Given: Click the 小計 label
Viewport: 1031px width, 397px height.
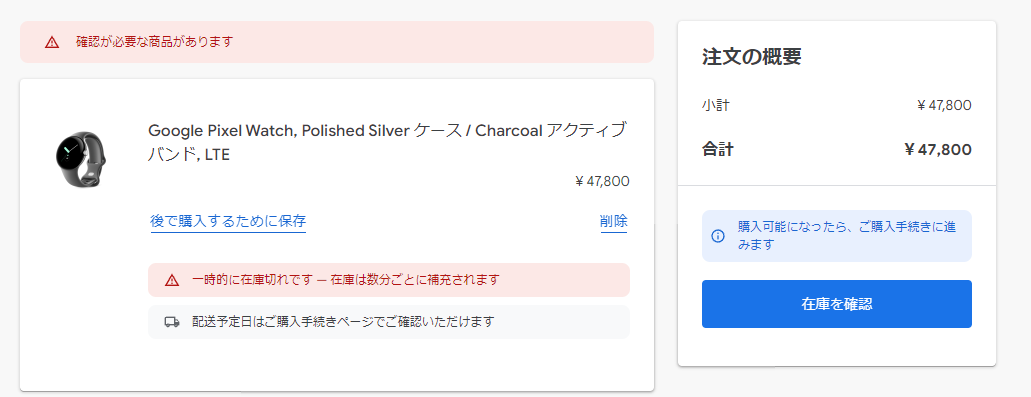Looking at the screenshot, I should [x=715, y=105].
